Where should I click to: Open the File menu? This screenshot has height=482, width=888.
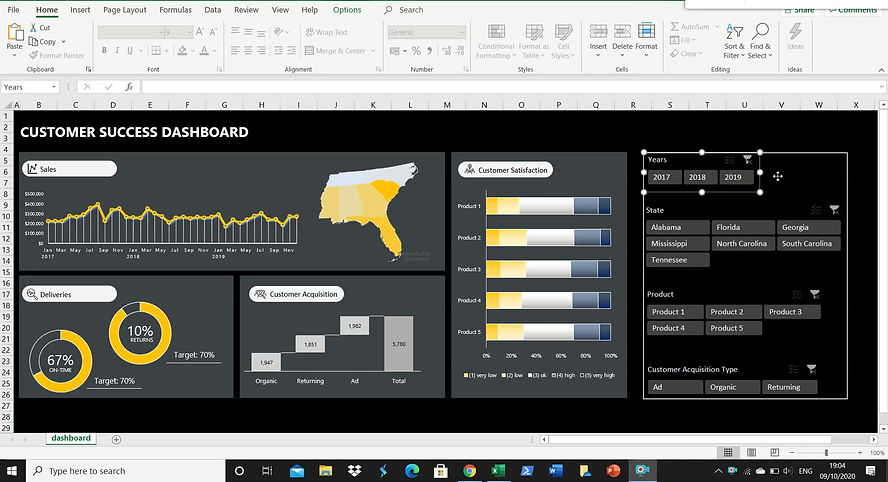pos(13,10)
